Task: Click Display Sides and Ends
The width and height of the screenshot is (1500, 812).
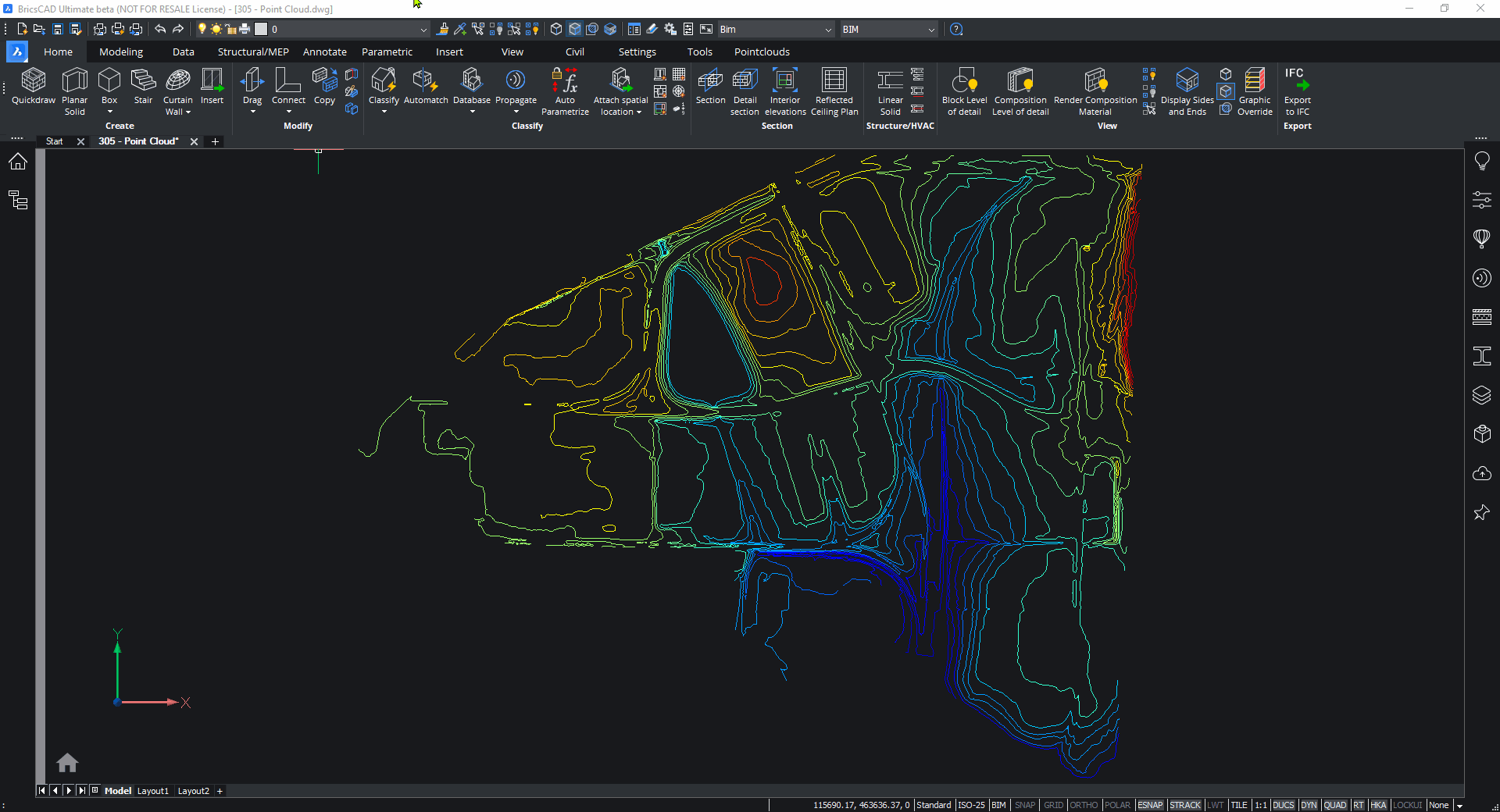Action: click(x=1187, y=92)
